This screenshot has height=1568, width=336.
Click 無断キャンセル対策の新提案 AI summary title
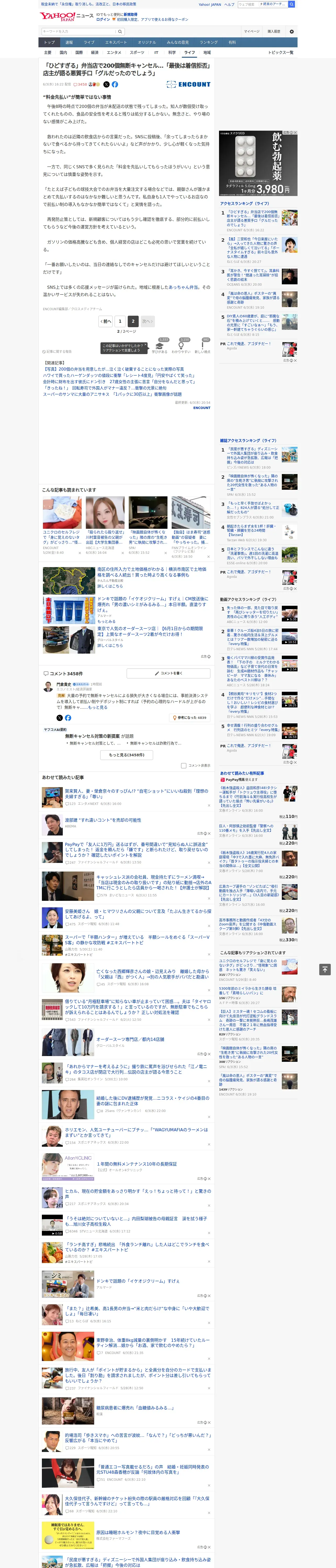pos(93,736)
